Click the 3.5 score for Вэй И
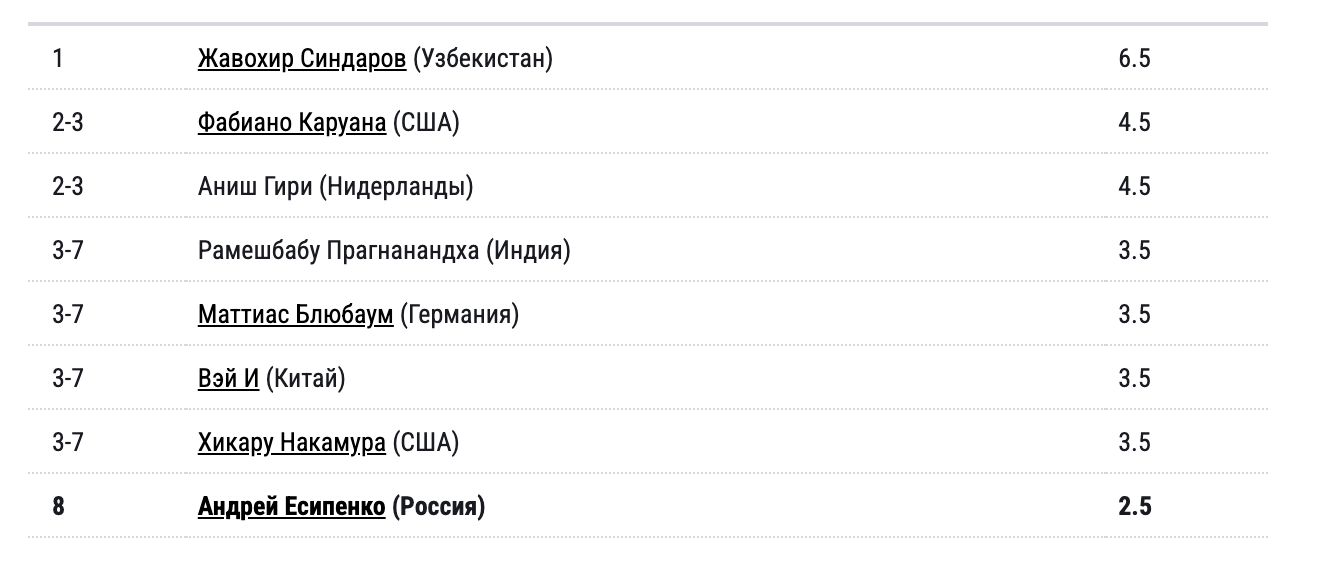 pos(1134,379)
